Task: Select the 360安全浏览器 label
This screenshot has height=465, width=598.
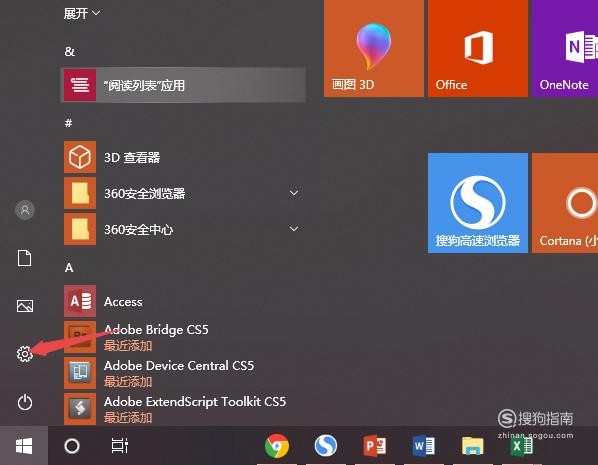Action: coord(145,193)
